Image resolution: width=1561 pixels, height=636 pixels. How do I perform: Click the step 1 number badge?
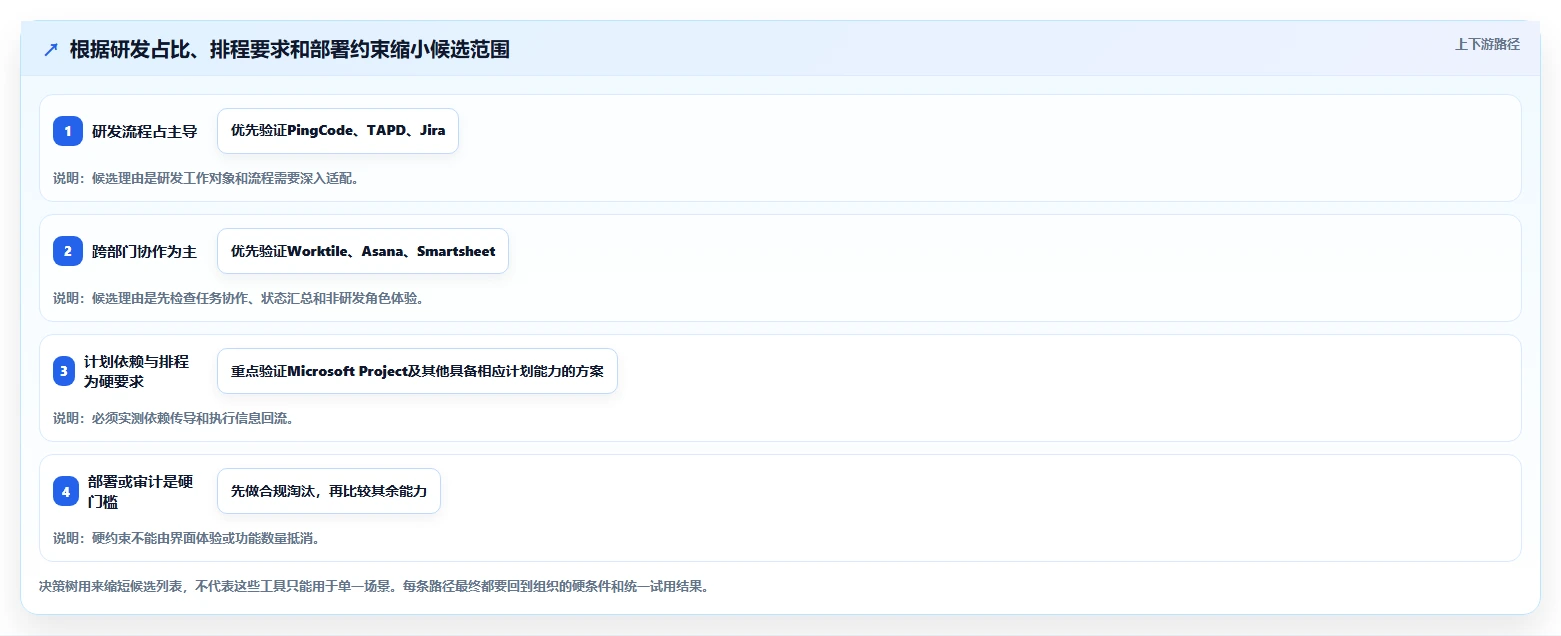point(68,131)
